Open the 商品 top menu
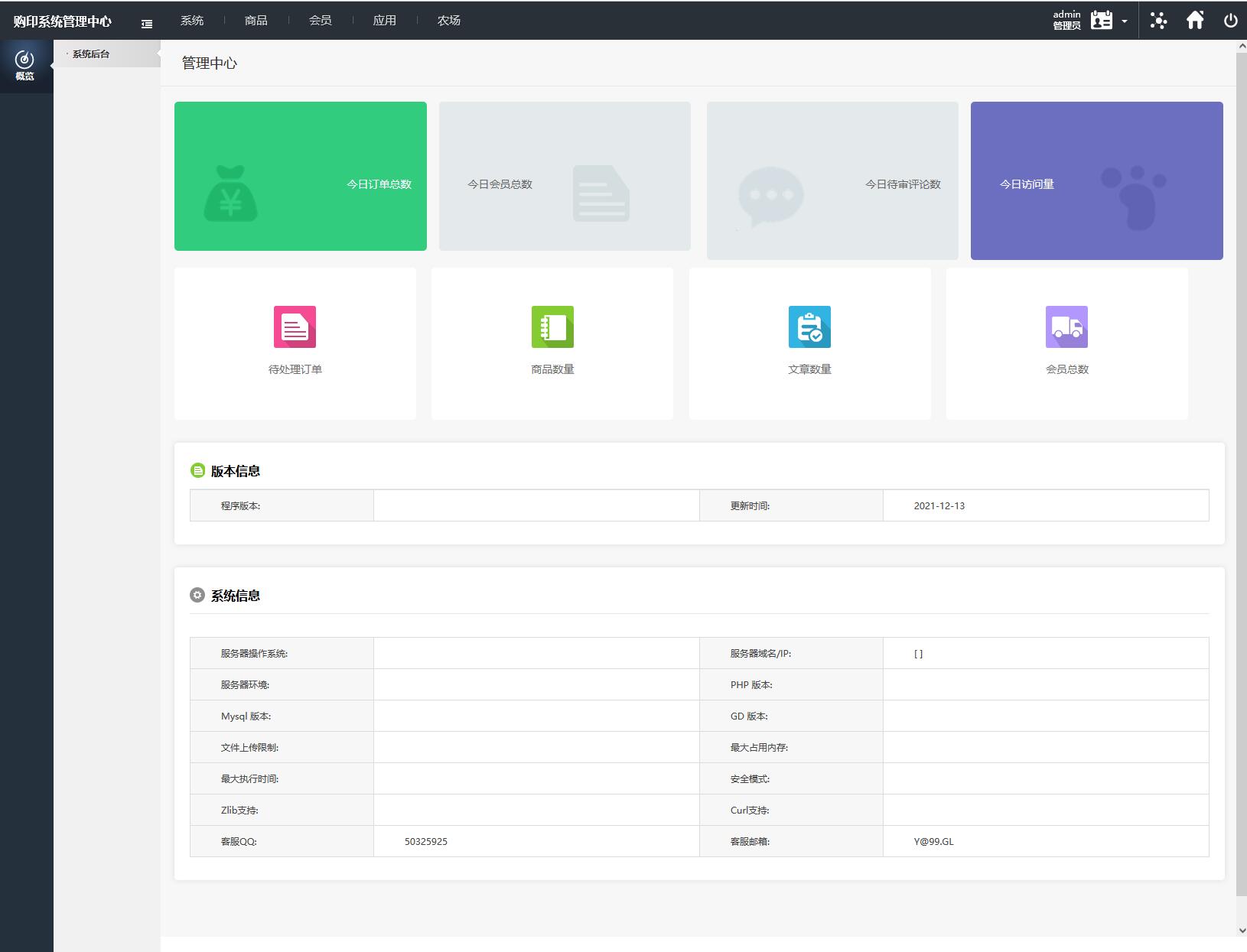 256,21
